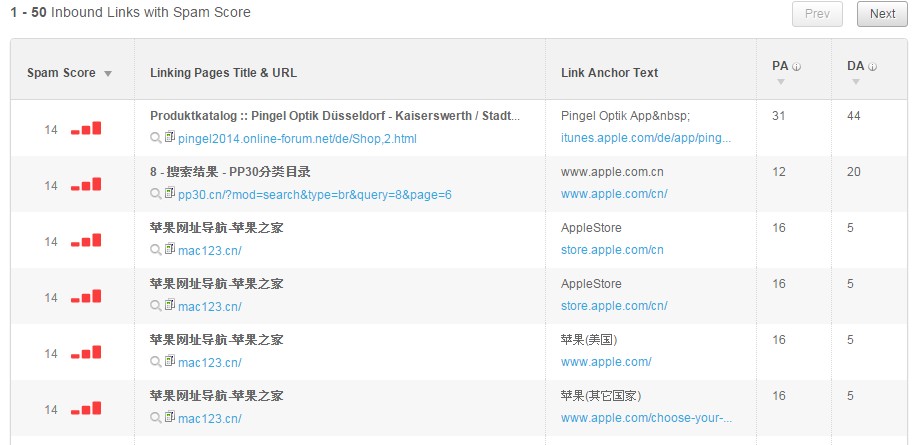Click the info icon next to DA

pos(872,67)
